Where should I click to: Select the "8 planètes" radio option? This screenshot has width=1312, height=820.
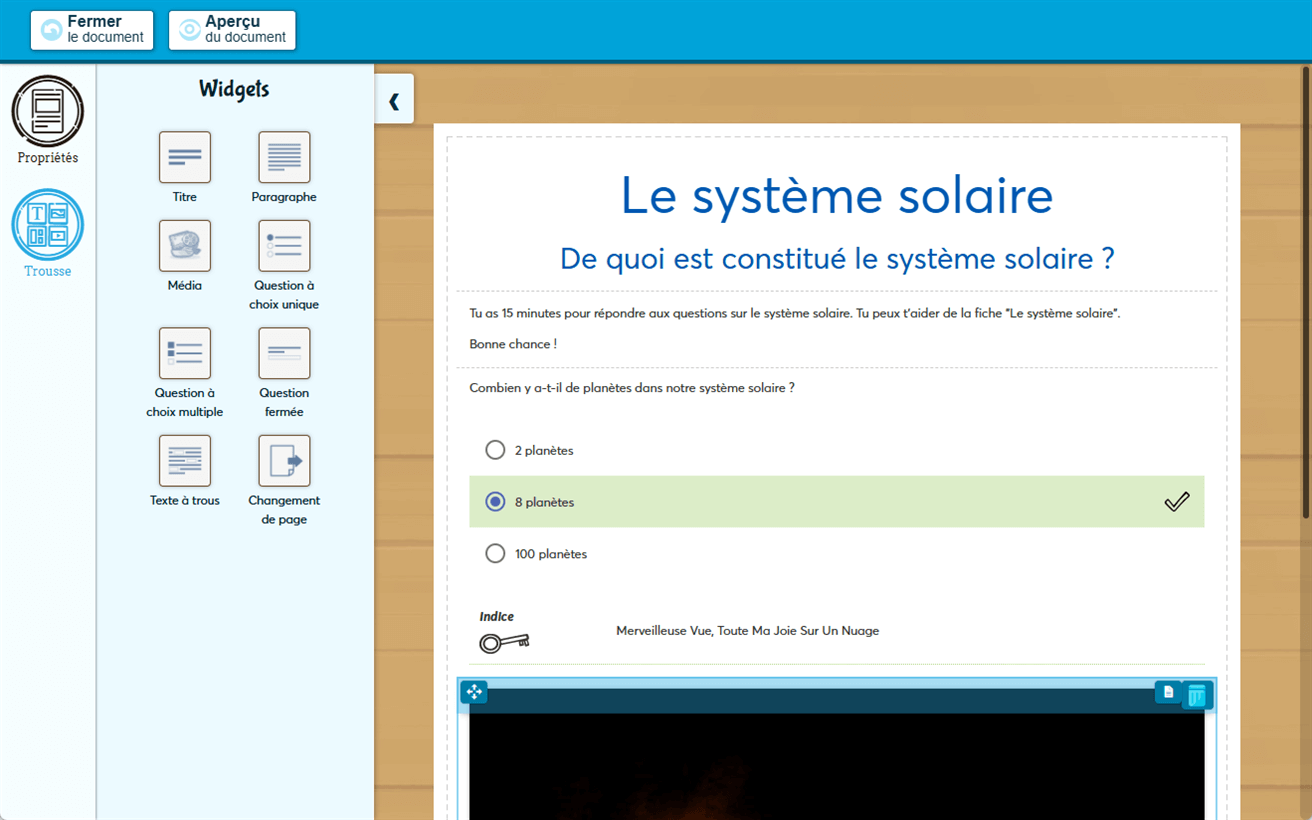click(495, 502)
